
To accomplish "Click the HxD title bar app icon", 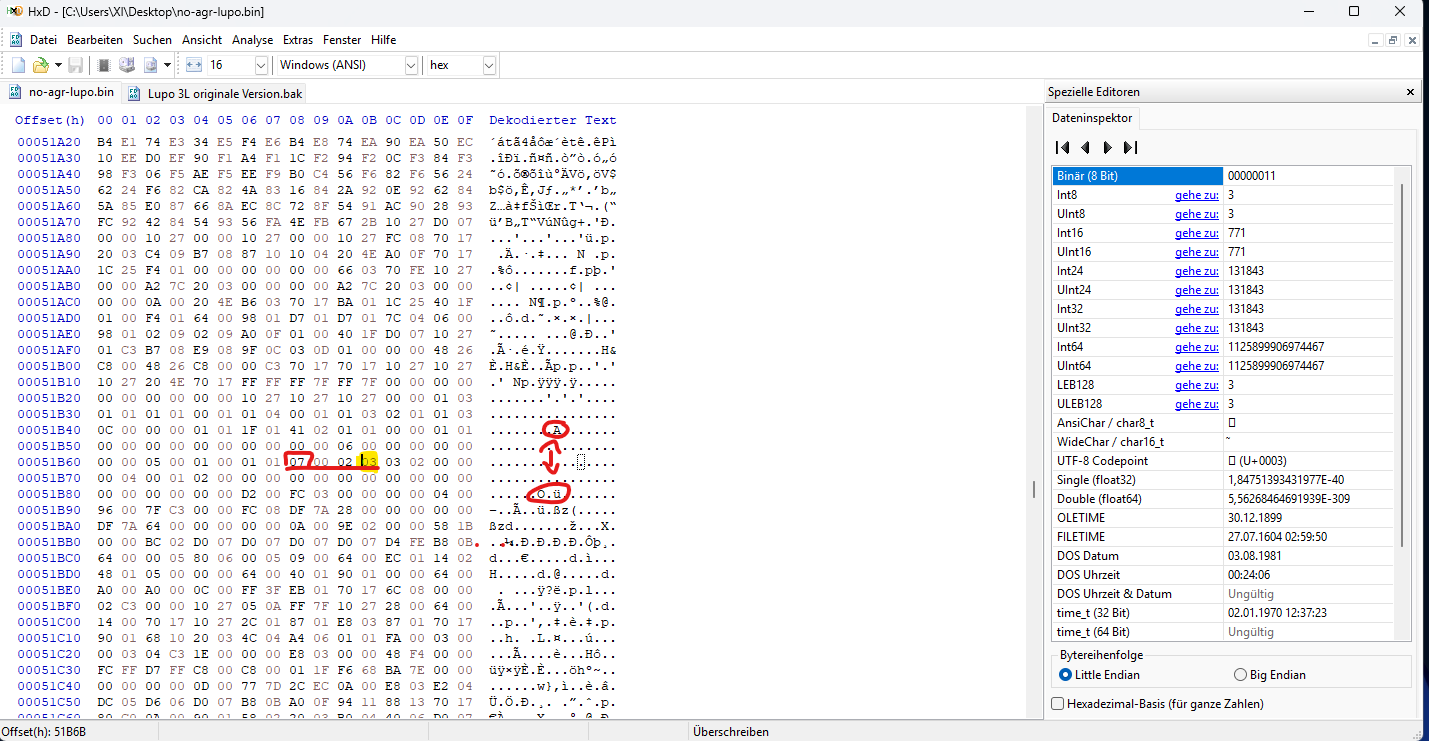I will pyautogui.click(x=15, y=11).
